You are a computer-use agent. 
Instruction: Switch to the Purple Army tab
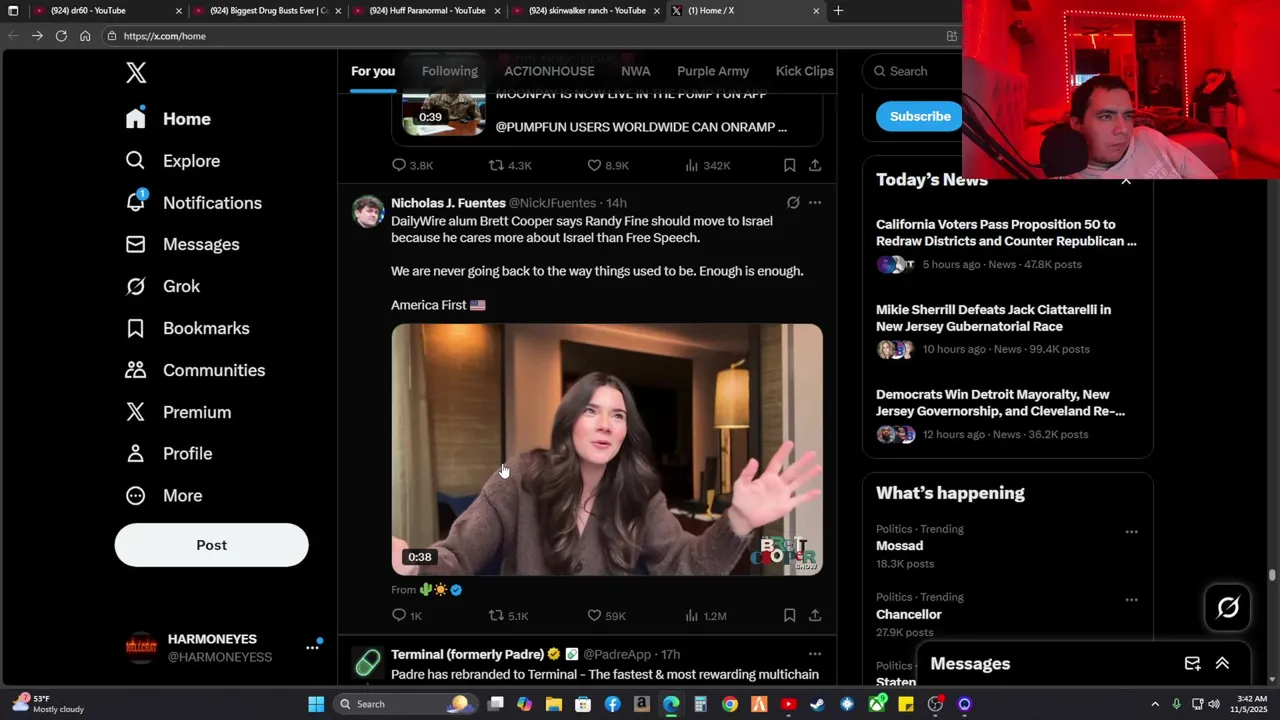tap(713, 71)
